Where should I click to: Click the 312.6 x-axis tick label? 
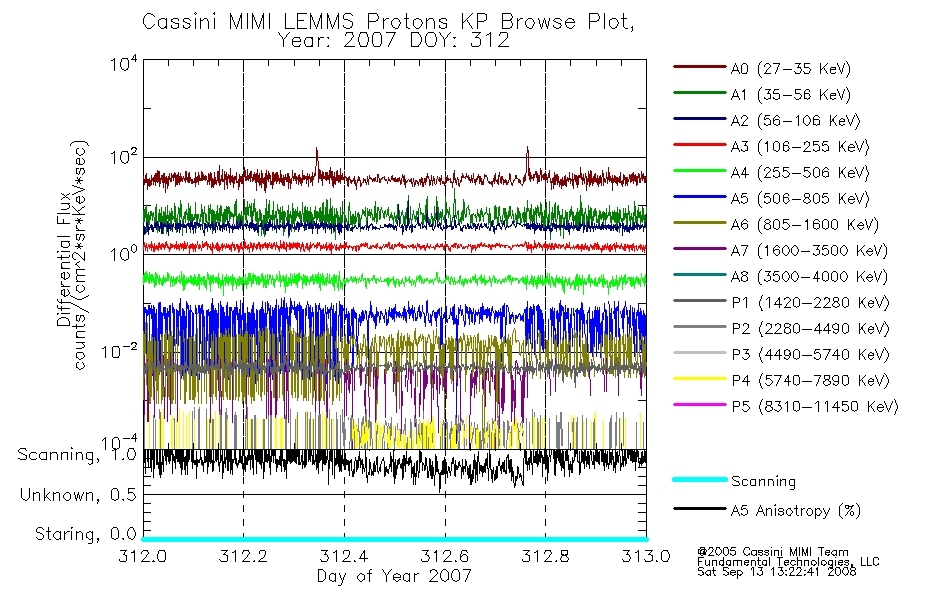pyautogui.click(x=444, y=556)
